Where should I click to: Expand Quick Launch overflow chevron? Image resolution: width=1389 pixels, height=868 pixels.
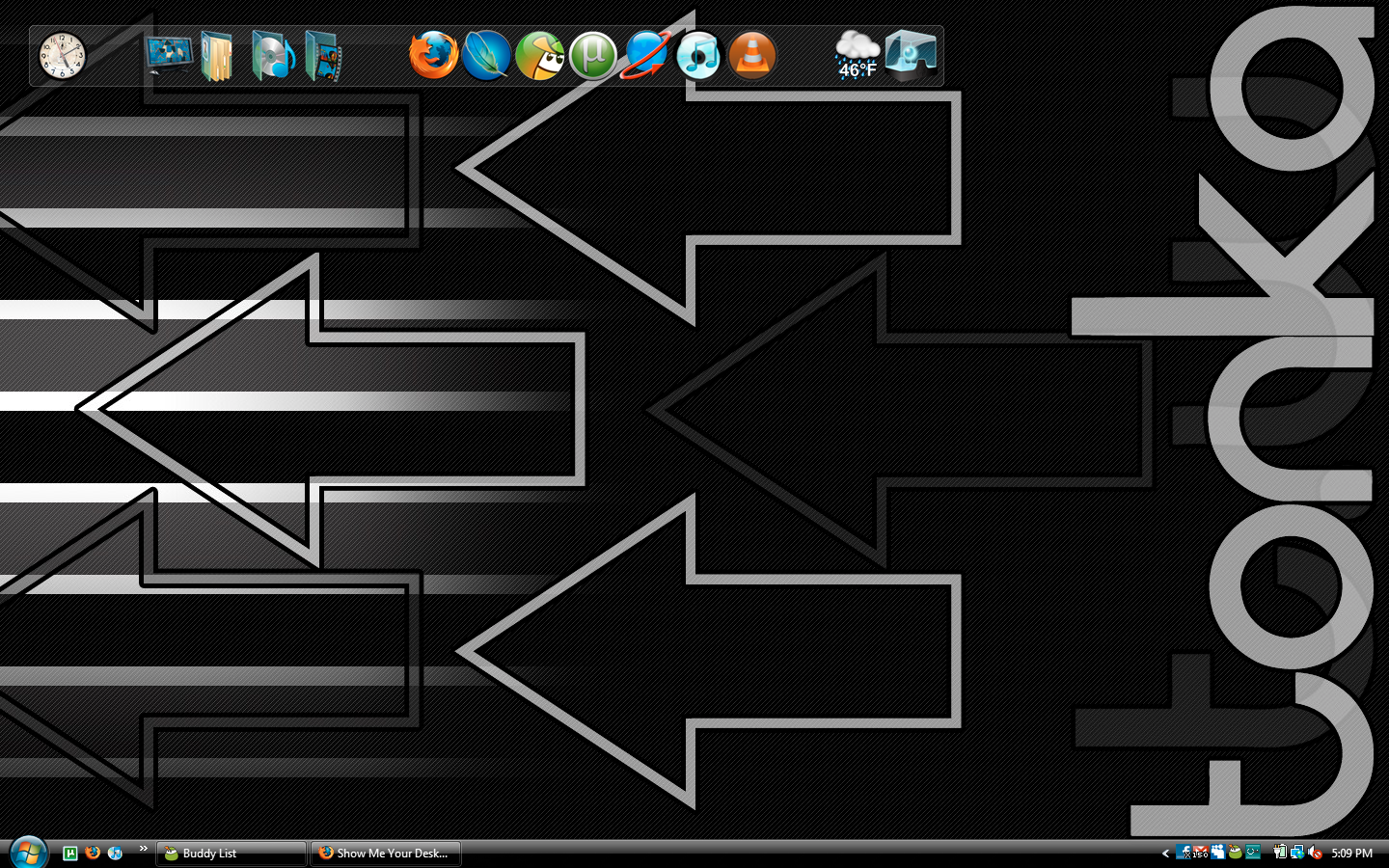[x=143, y=849]
